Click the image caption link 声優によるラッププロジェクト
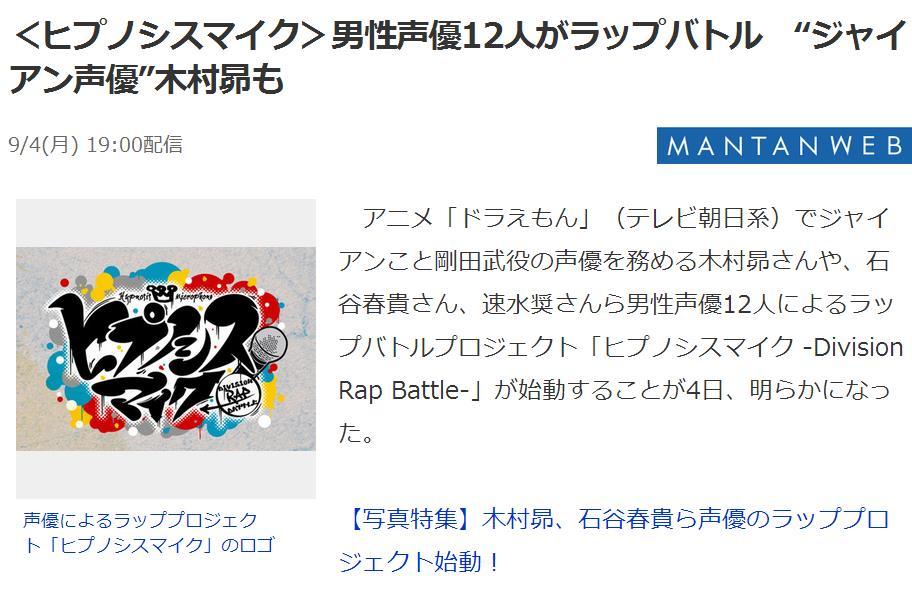This screenshot has height=596, width=912. (140, 520)
